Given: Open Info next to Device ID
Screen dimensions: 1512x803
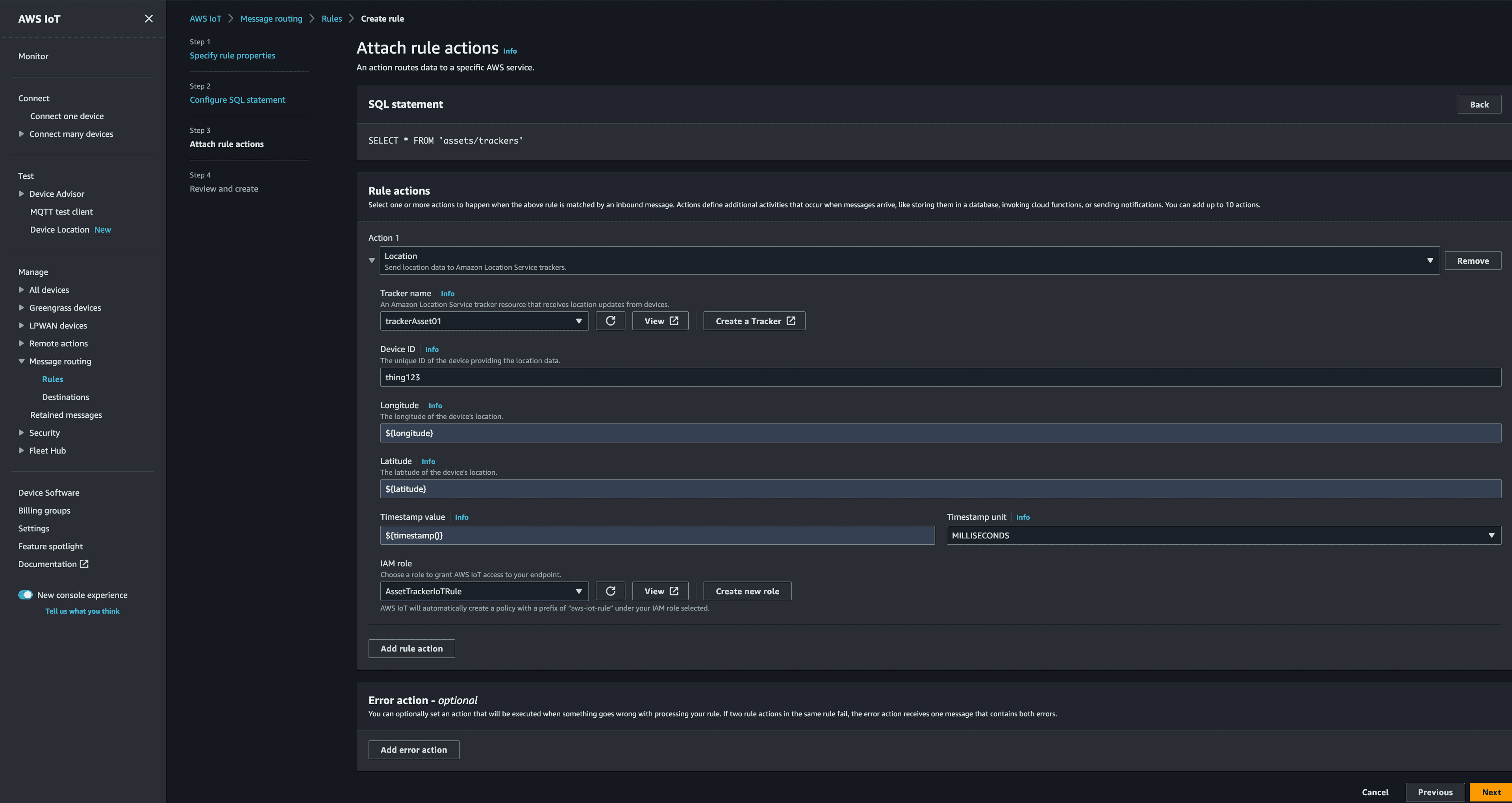Looking at the screenshot, I should 432,349.
